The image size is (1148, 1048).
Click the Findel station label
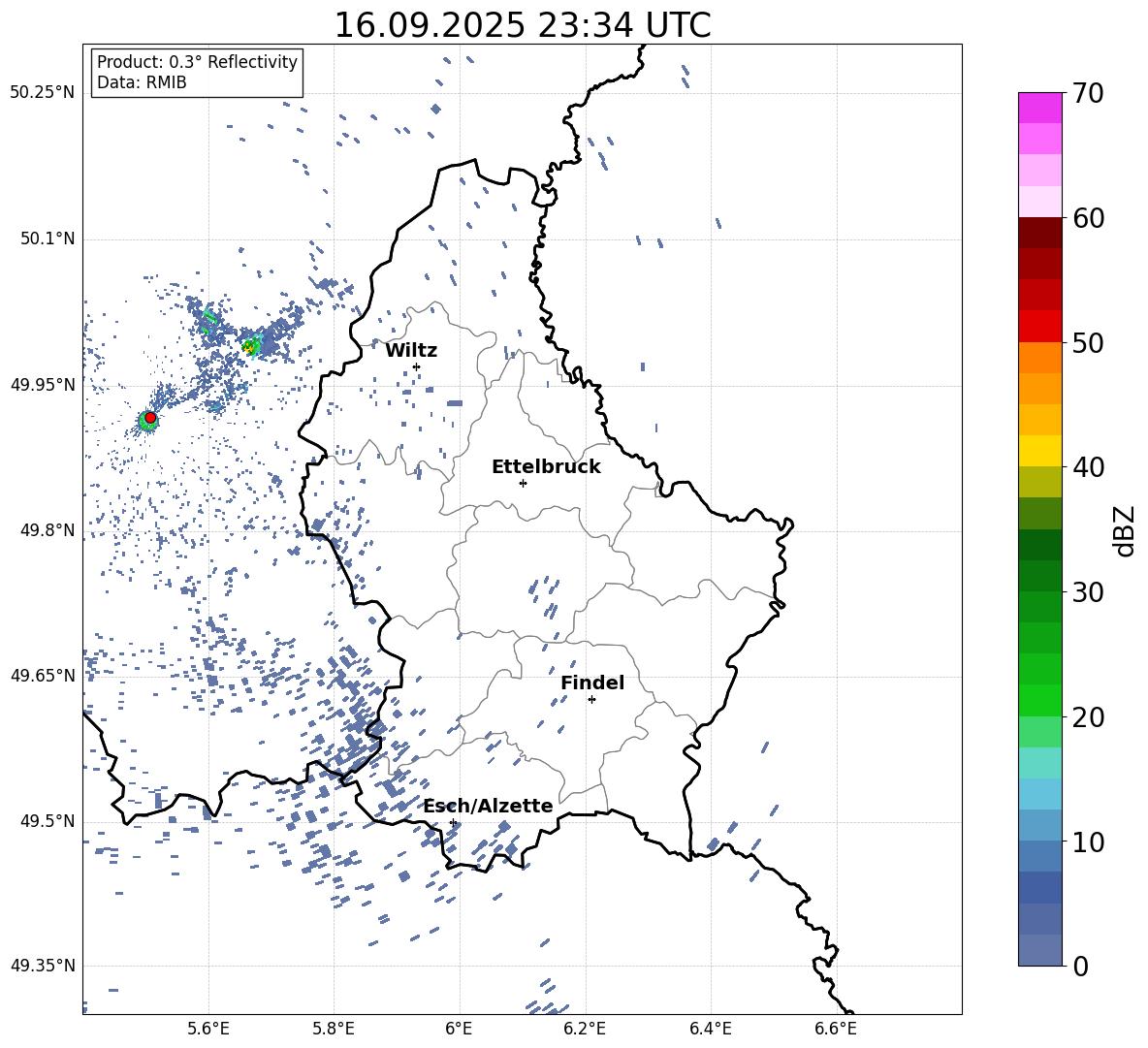(x=592, y=683)
